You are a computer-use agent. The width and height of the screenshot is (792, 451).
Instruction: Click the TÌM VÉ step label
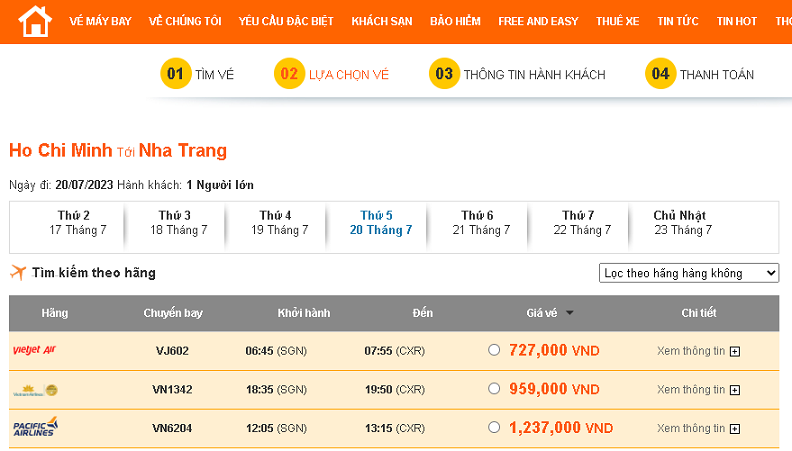pyautogui.click(x=215, y=75)
